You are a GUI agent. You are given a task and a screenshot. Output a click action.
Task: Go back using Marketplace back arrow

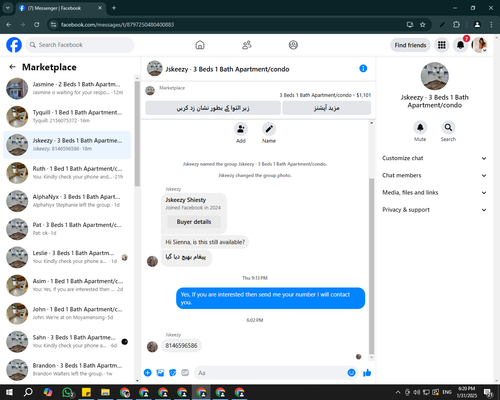coord(12,67)
